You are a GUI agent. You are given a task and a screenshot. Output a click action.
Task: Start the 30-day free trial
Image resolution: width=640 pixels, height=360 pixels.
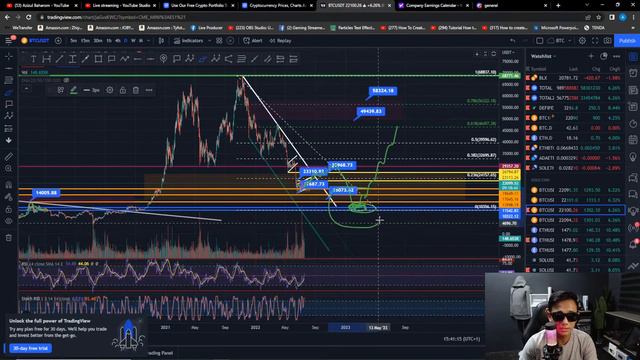pyautogui.click(x=30, y=348)
